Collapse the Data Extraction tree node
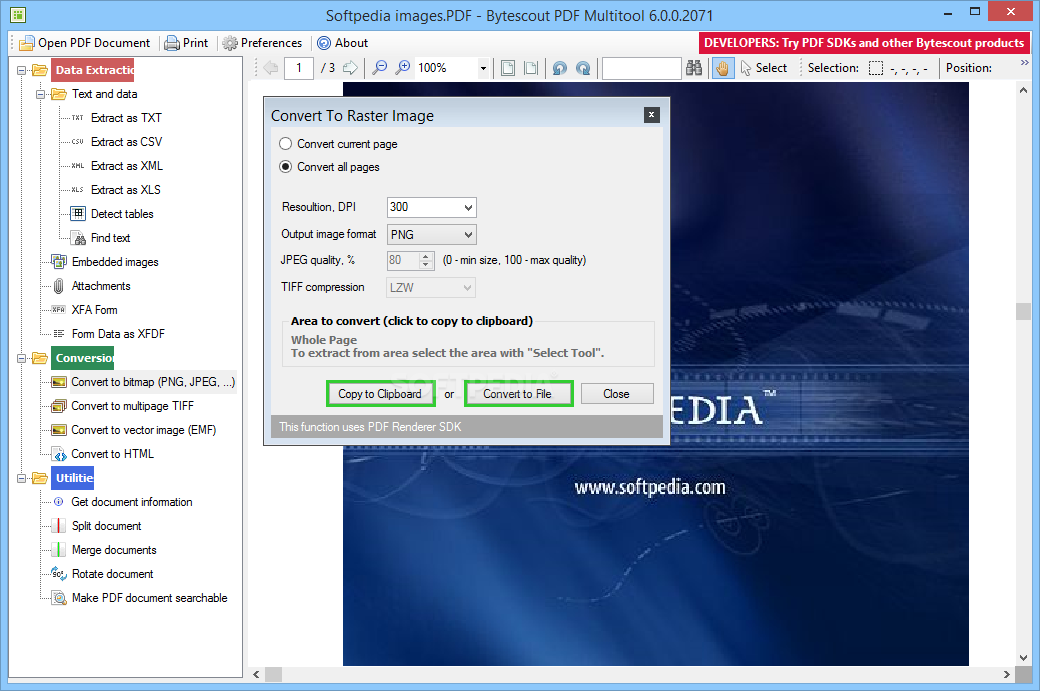This screenshot has width=1040, height=691. tap(21, 70)
